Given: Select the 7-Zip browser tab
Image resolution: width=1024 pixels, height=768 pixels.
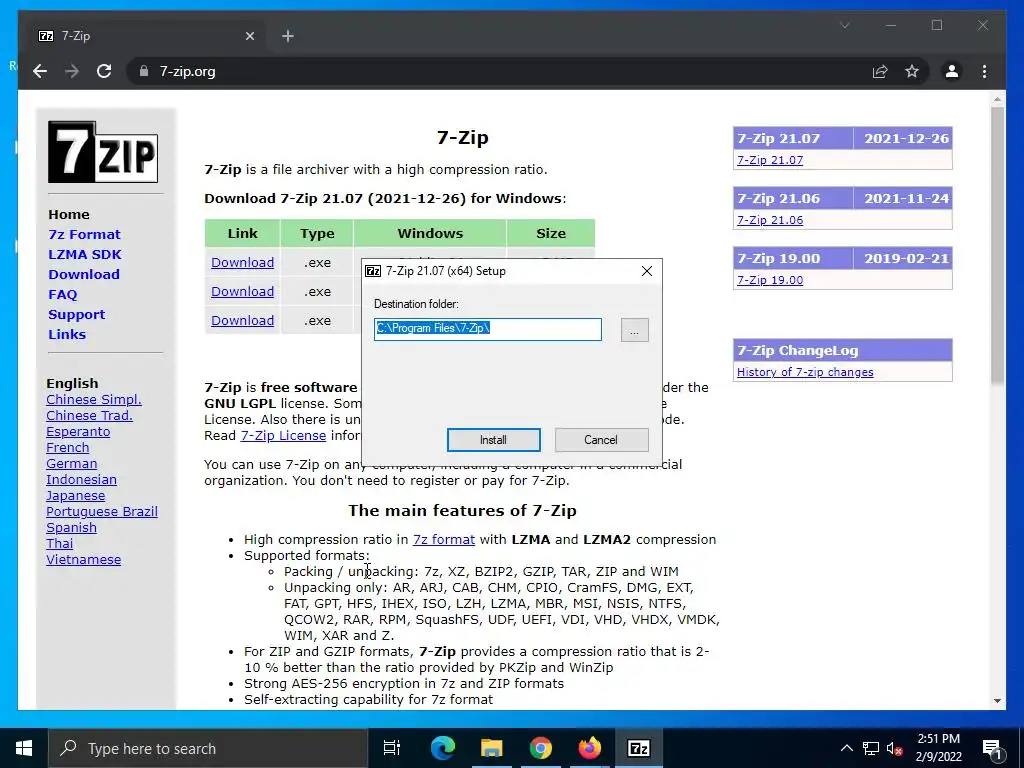Looking at the screenshot, I should [145, 36].
